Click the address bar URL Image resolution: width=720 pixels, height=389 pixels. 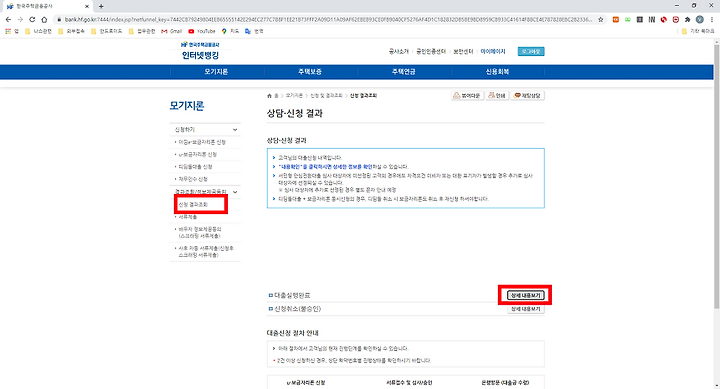pyautogui.click(x=328, y=19)
